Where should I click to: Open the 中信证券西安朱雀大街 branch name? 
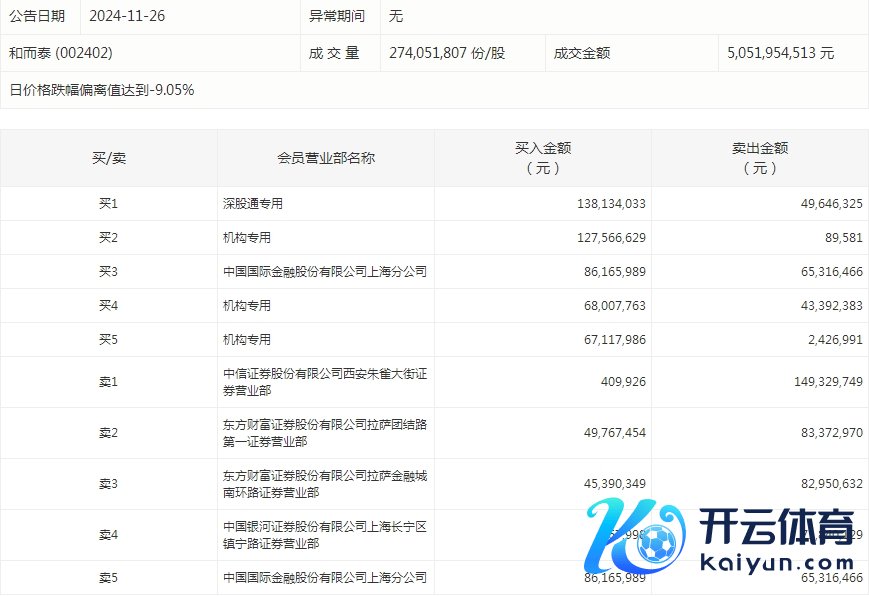click(324, 382)
